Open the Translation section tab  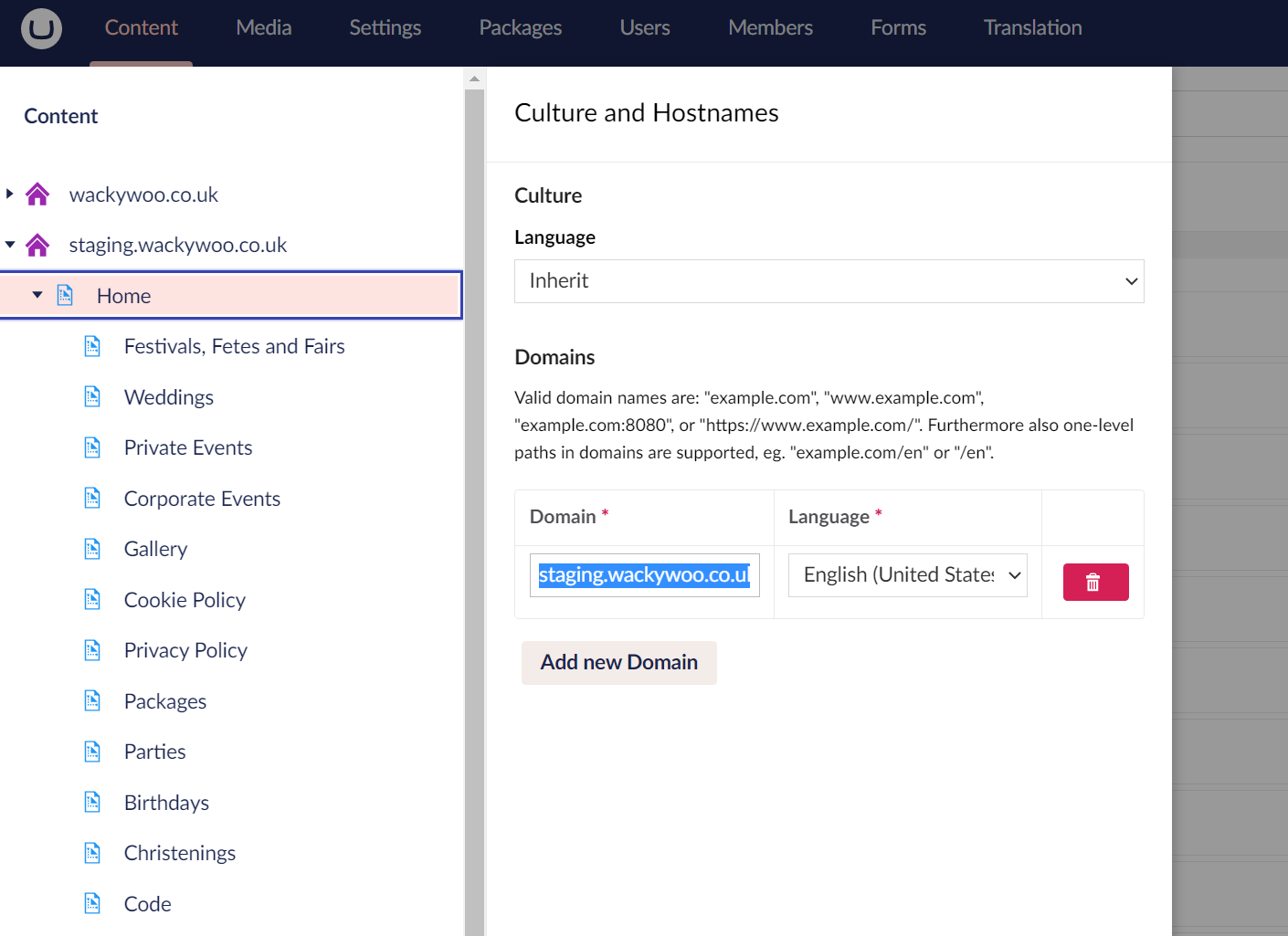[1032, 28]
